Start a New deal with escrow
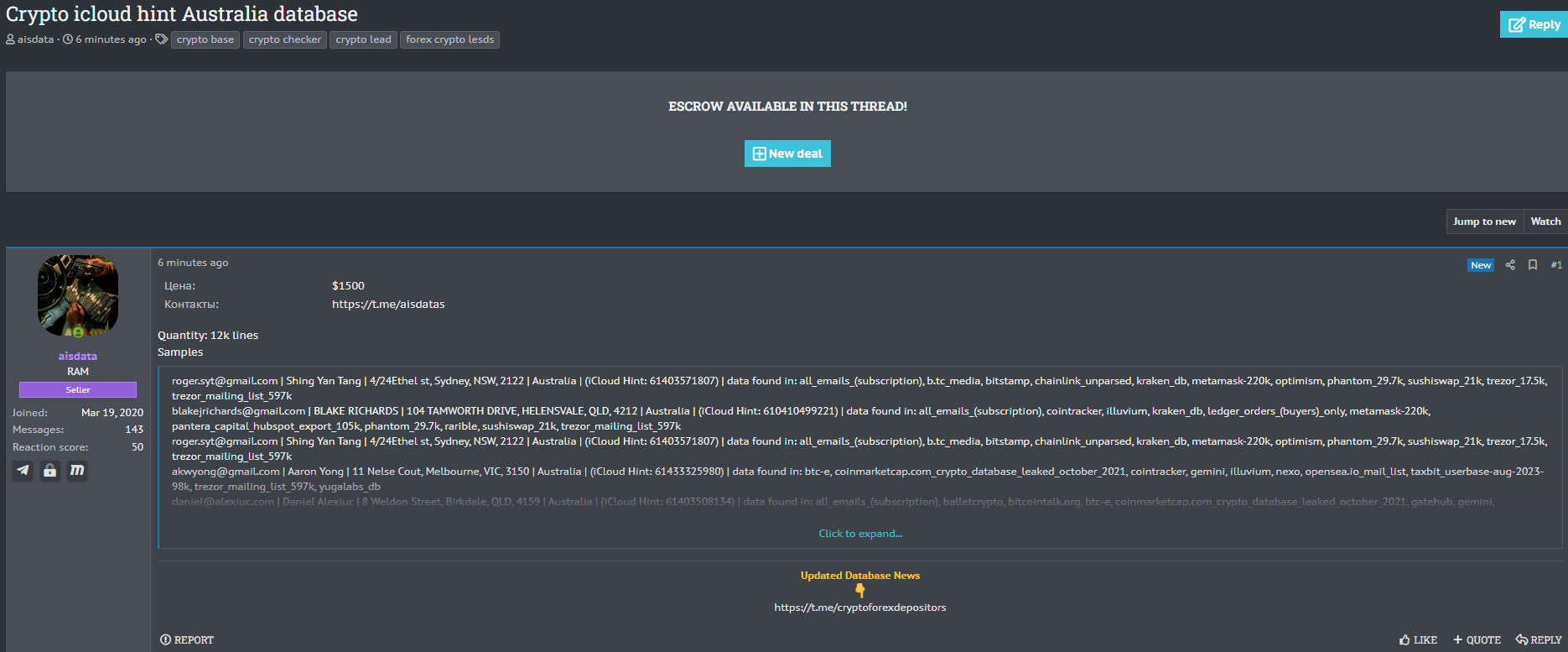The height and width of the screenshot is (652, 1568). (787, 154)
